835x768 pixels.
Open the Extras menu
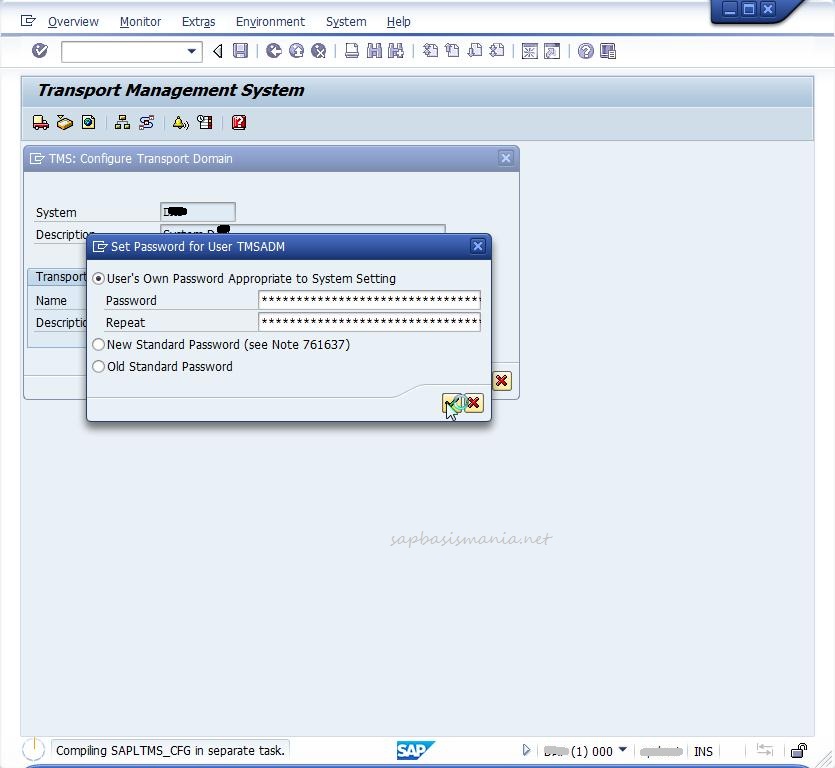(x=198, y=21)
